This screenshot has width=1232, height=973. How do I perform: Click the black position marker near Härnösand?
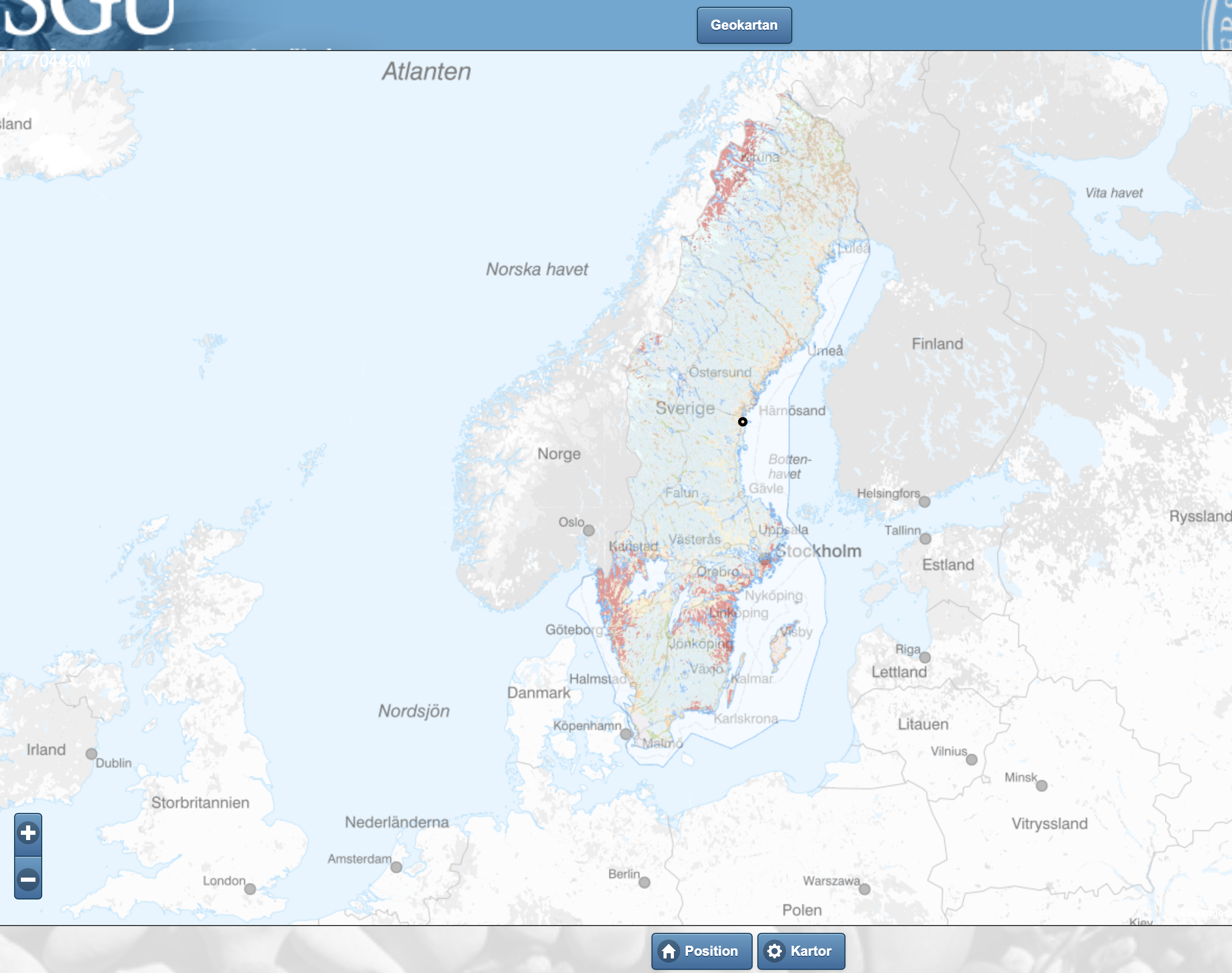click(743, 422)
